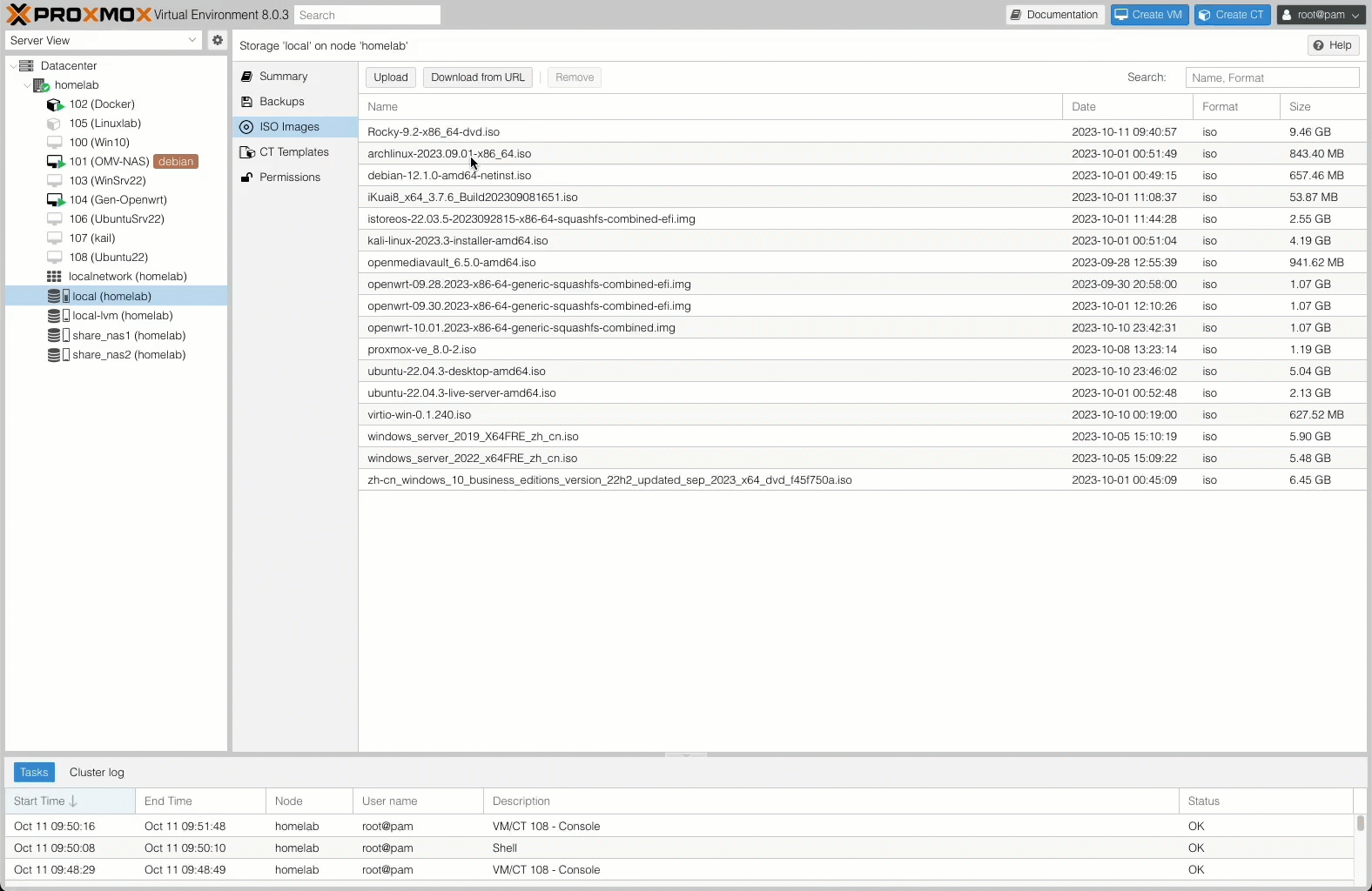Click VM monitor icon for 100 (Win10)

pos(54,143)
